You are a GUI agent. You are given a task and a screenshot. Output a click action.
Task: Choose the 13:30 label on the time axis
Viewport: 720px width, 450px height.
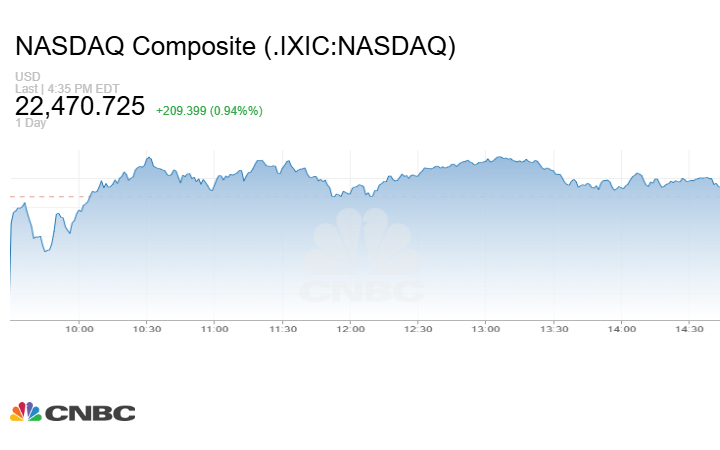click(554, 328)
